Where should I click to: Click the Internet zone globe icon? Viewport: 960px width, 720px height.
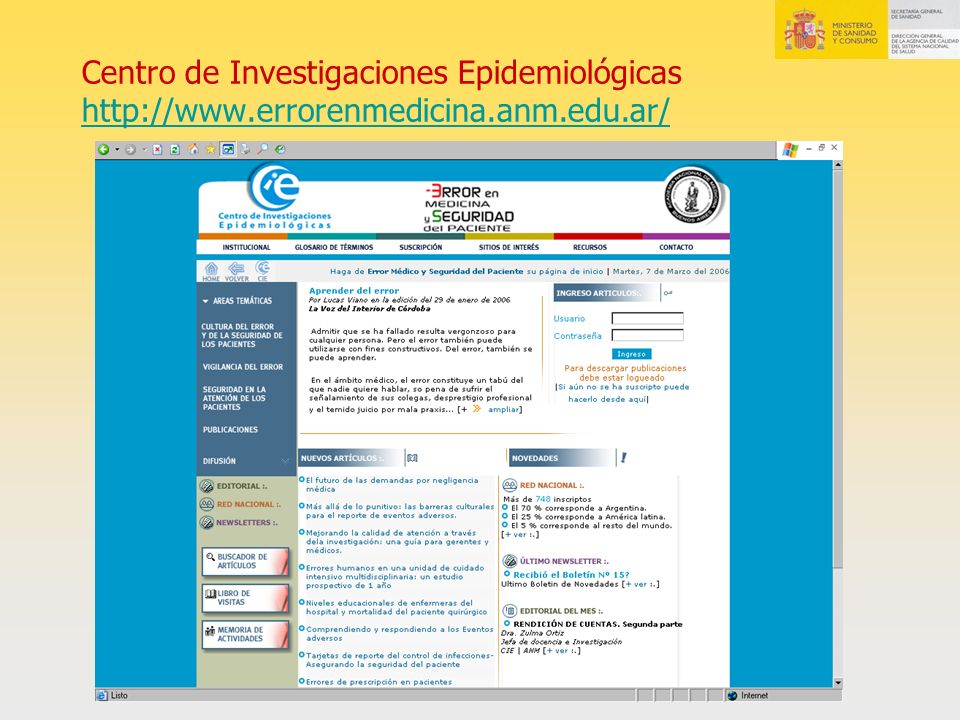click(732, 696)
